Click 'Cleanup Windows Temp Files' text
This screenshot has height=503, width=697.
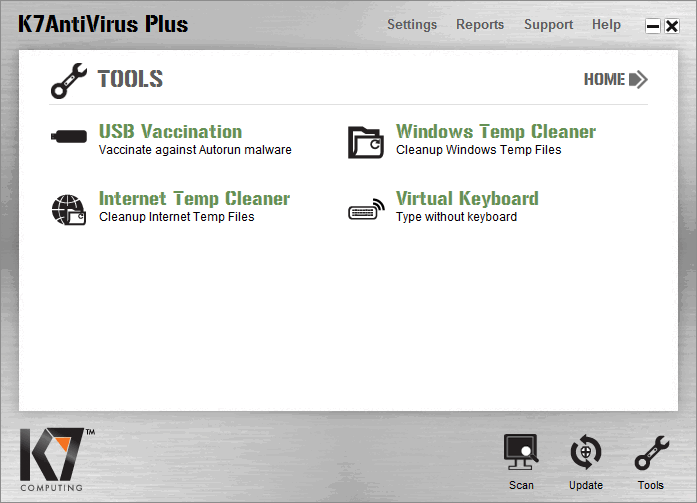[x=479, y=150]
